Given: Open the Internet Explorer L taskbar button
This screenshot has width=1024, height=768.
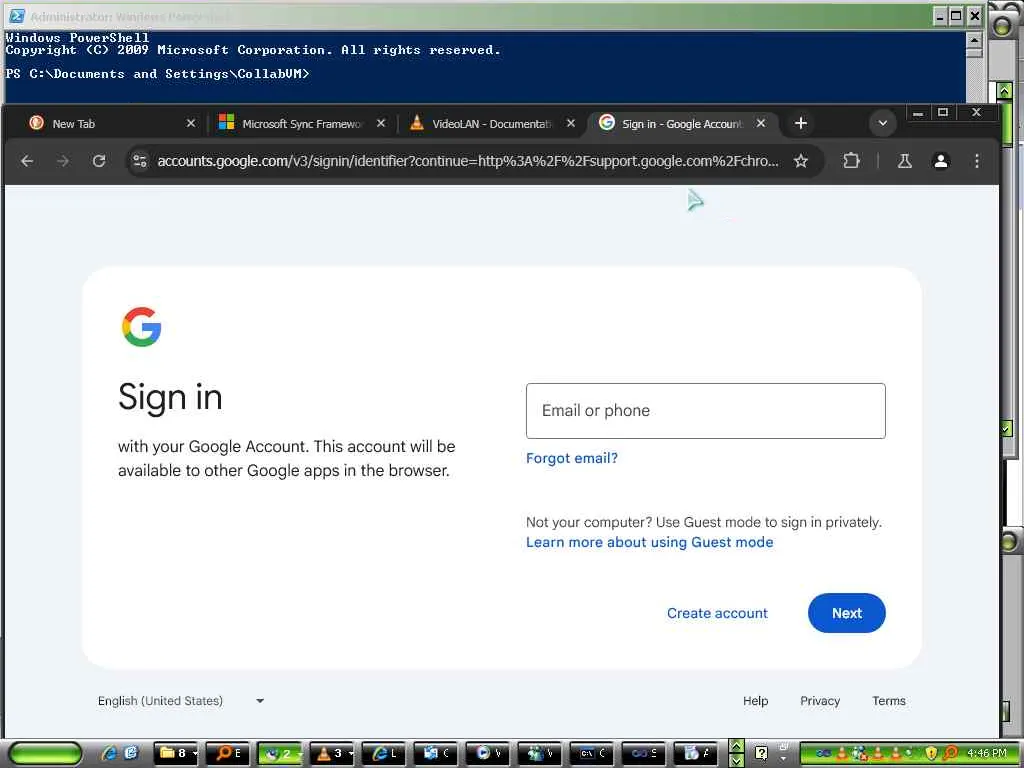Looking at the screenshot, I should pos(384,754).
